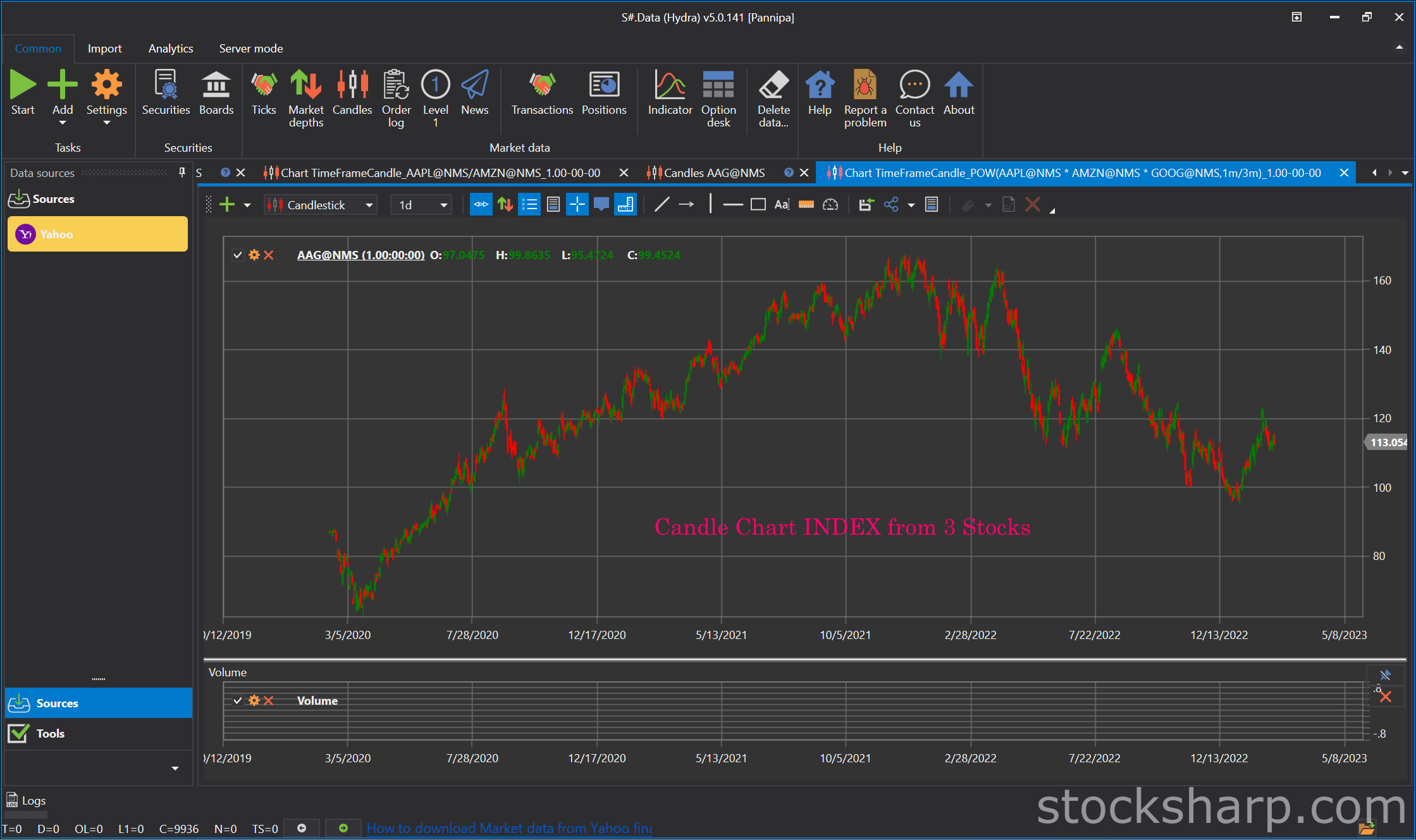
Task: Toggle the Volume indicator checkbox
Action: tap(238, 700)
